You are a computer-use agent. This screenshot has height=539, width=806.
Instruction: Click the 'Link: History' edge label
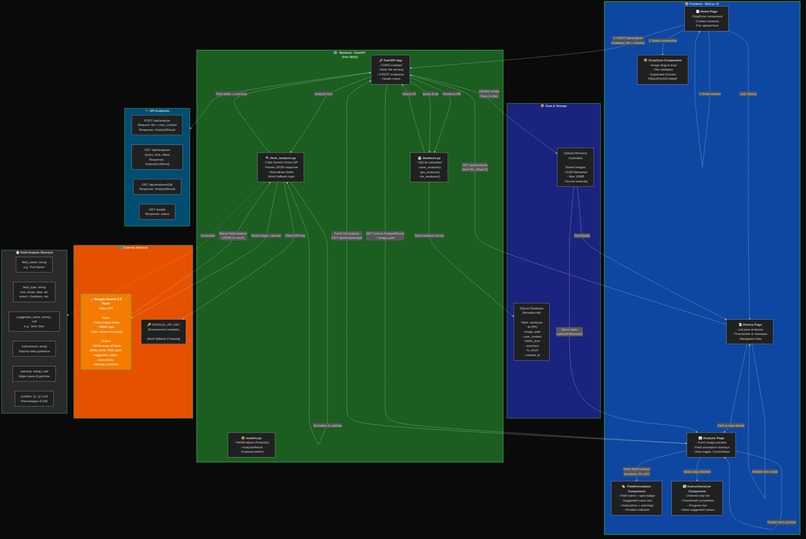748,94
